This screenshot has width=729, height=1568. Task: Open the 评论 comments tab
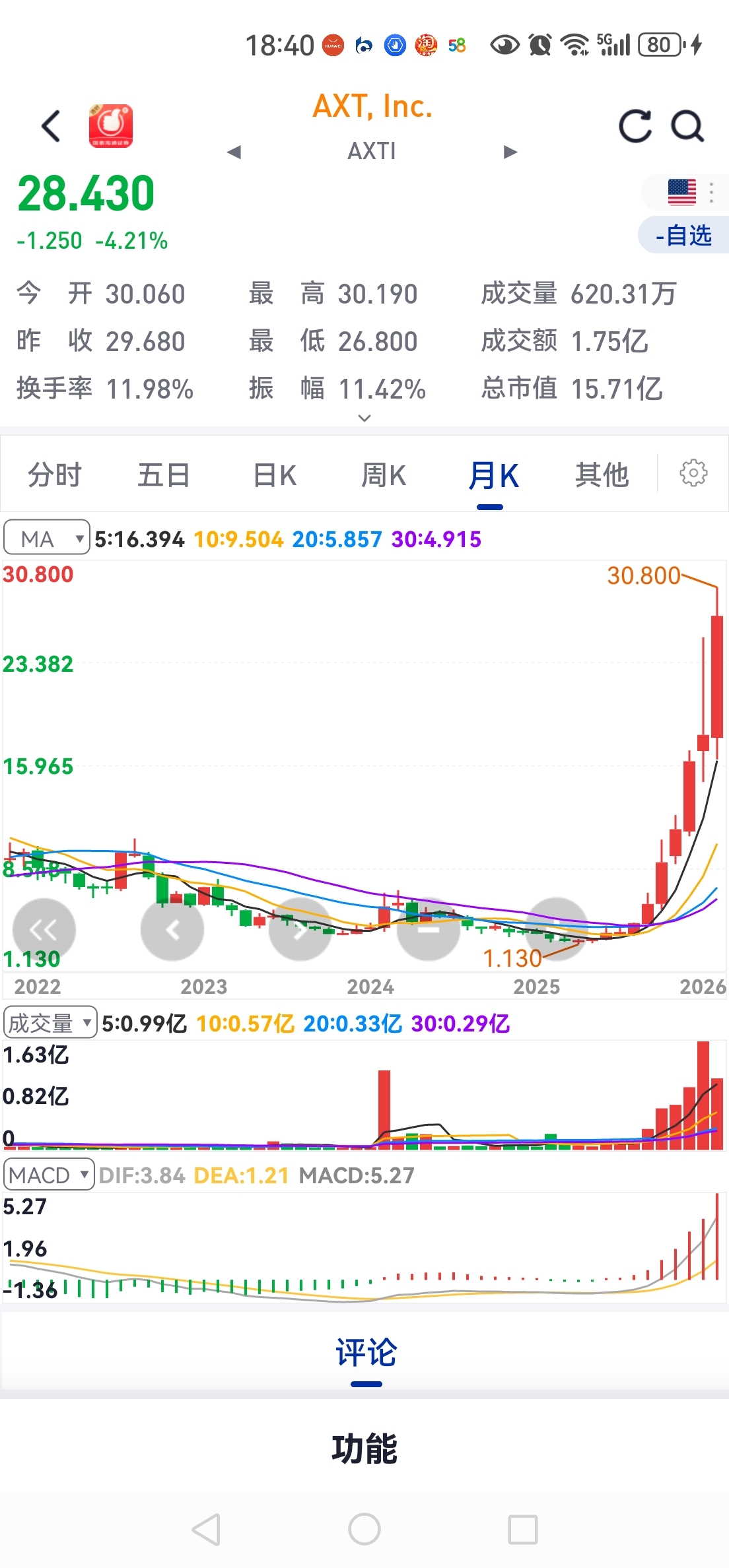[366, 1352]
